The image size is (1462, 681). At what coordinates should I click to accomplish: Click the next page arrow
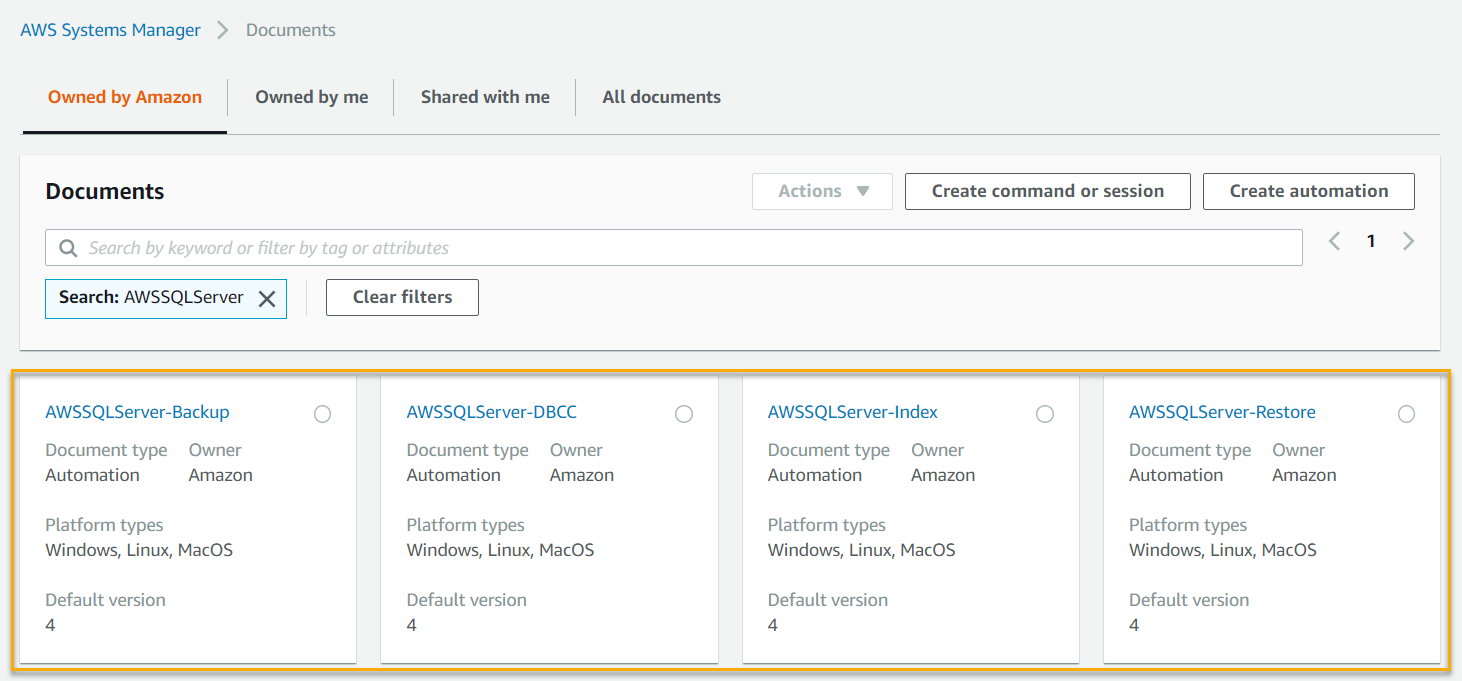coord(1408,241)
